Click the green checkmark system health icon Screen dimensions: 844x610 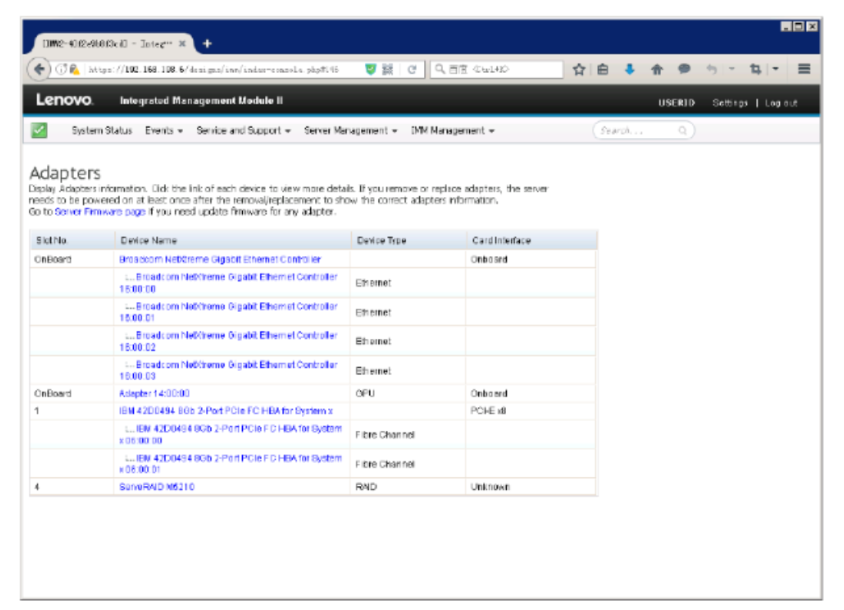coord(39,130)
